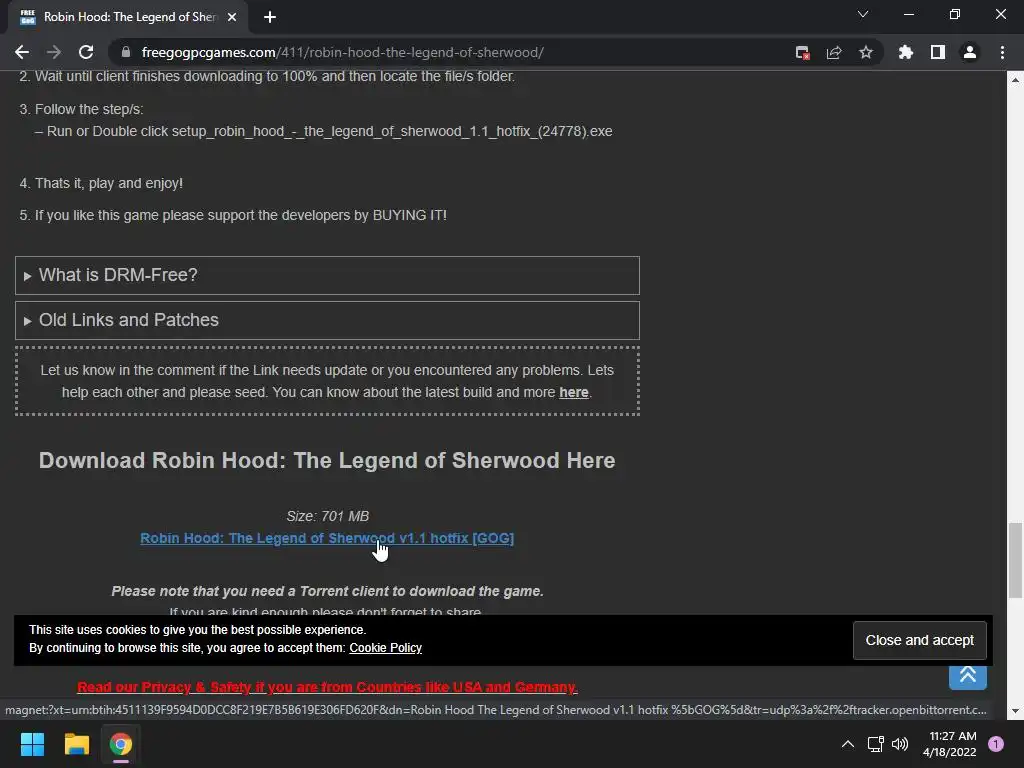The height and width of the screenshot is (768, 1024).
Task: Follow the 'here' latest build link
Action: (573, 392)
